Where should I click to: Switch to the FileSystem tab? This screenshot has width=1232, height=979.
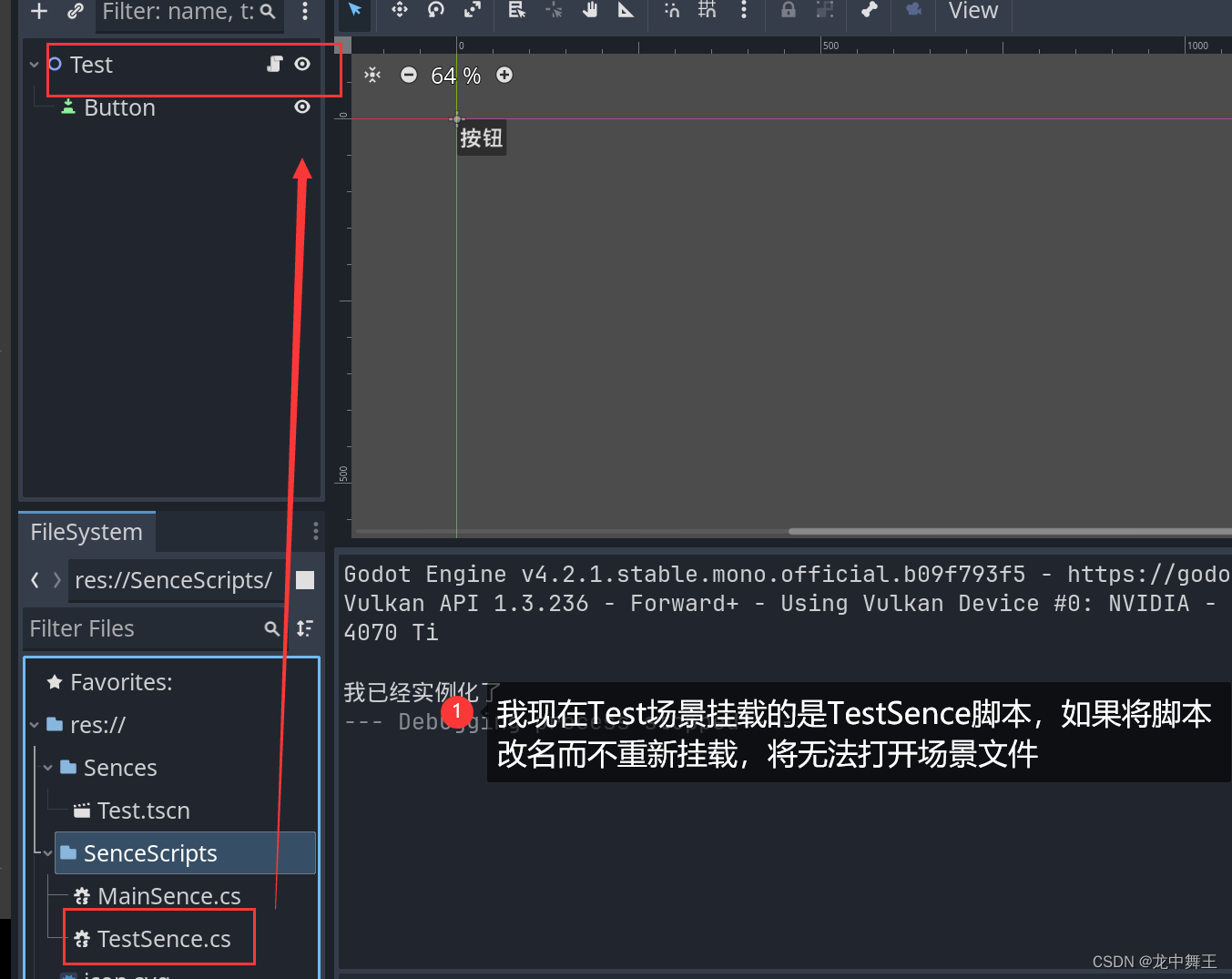click(x=87, y=532)
